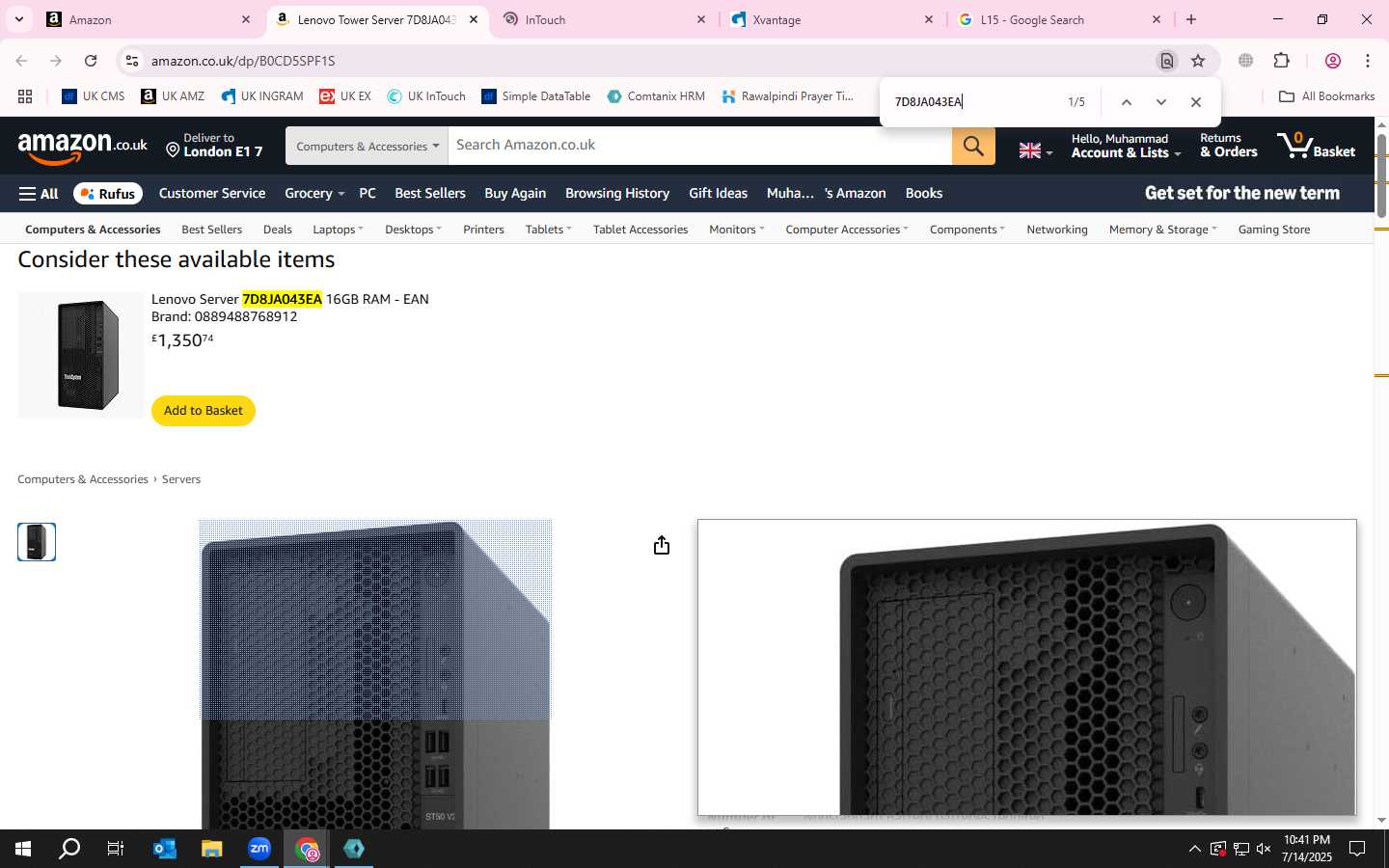Bookmark this page with star icon
The width and height of the screenshot is (1389, 868).
(x=1198, y=61)
